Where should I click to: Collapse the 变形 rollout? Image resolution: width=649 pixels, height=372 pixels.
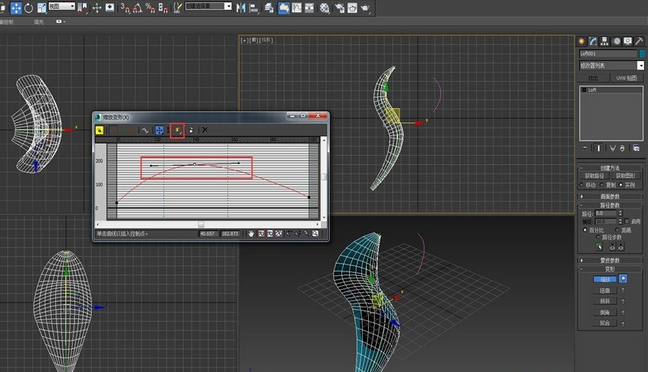[610, 269]
